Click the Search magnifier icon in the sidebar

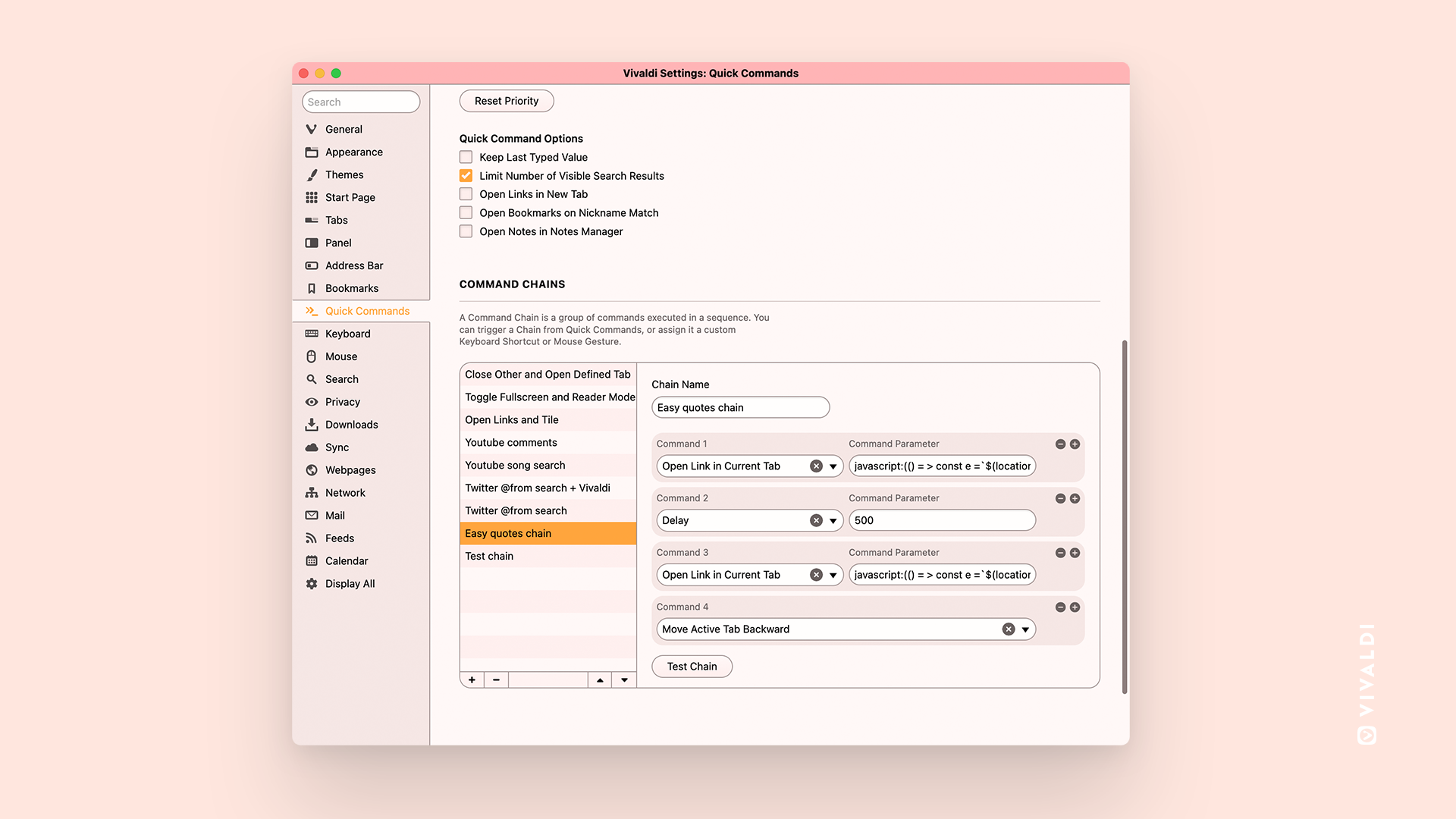[312, 379]
